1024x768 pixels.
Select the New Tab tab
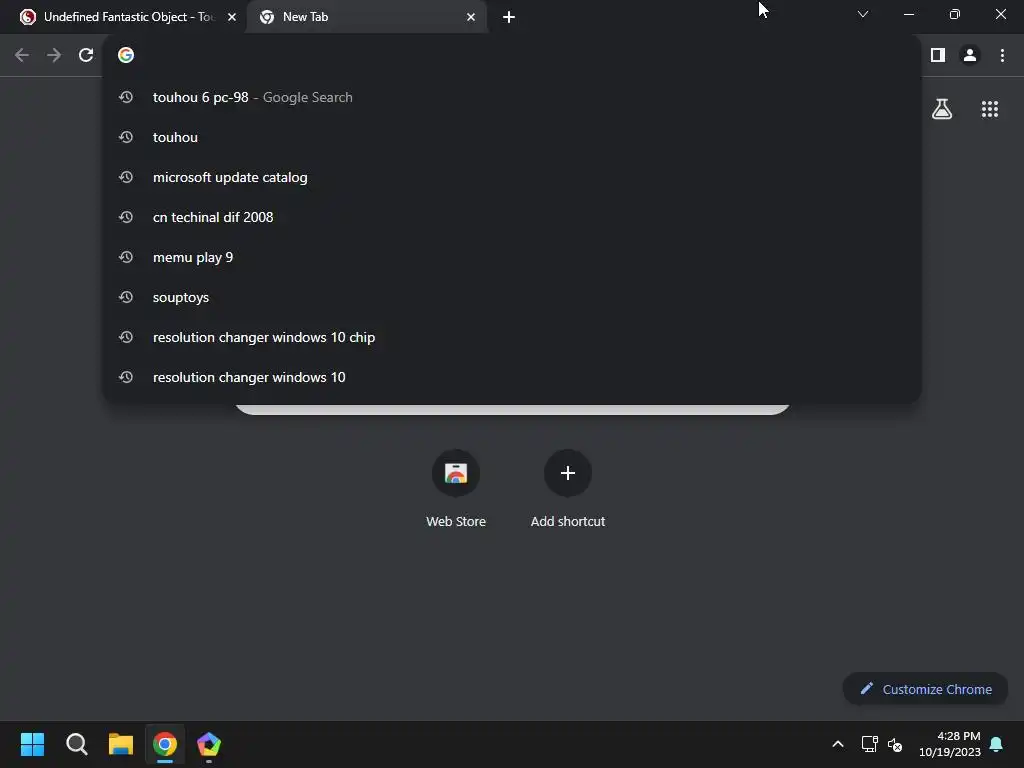(x=366, y=17)
